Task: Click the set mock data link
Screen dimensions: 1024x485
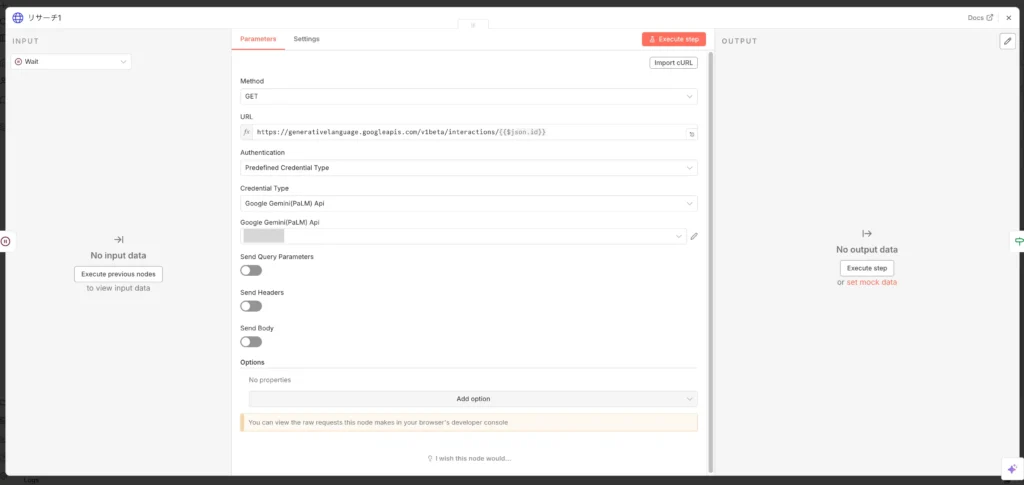Action: [871, 283]
